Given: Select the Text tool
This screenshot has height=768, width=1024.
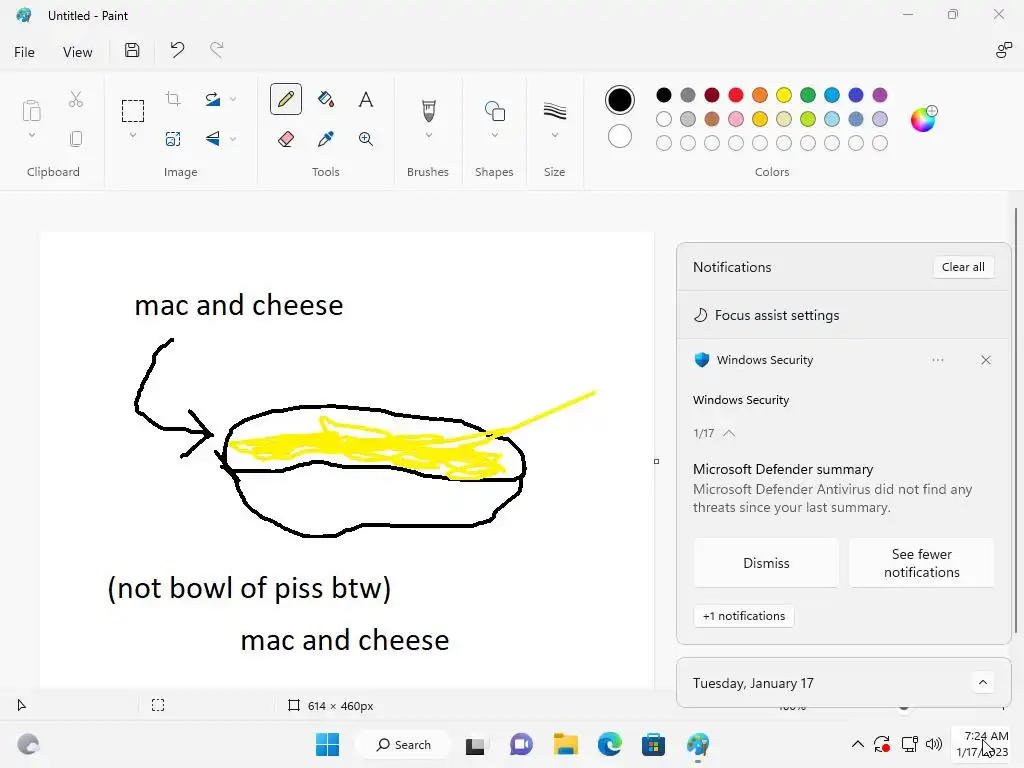Looking at the screenshot, I should click(x=366, y=99).
